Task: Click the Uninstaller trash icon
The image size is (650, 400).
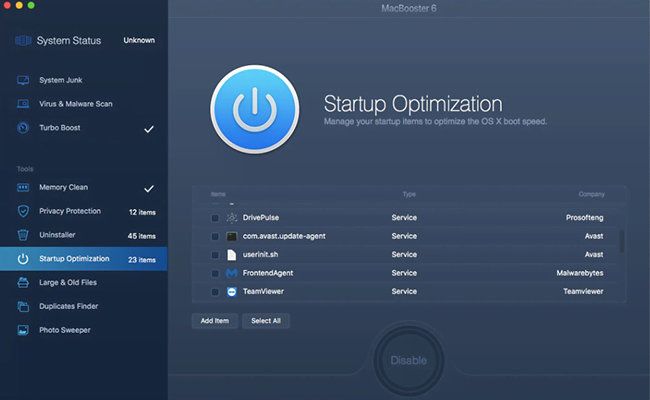Action: [23, 235]
